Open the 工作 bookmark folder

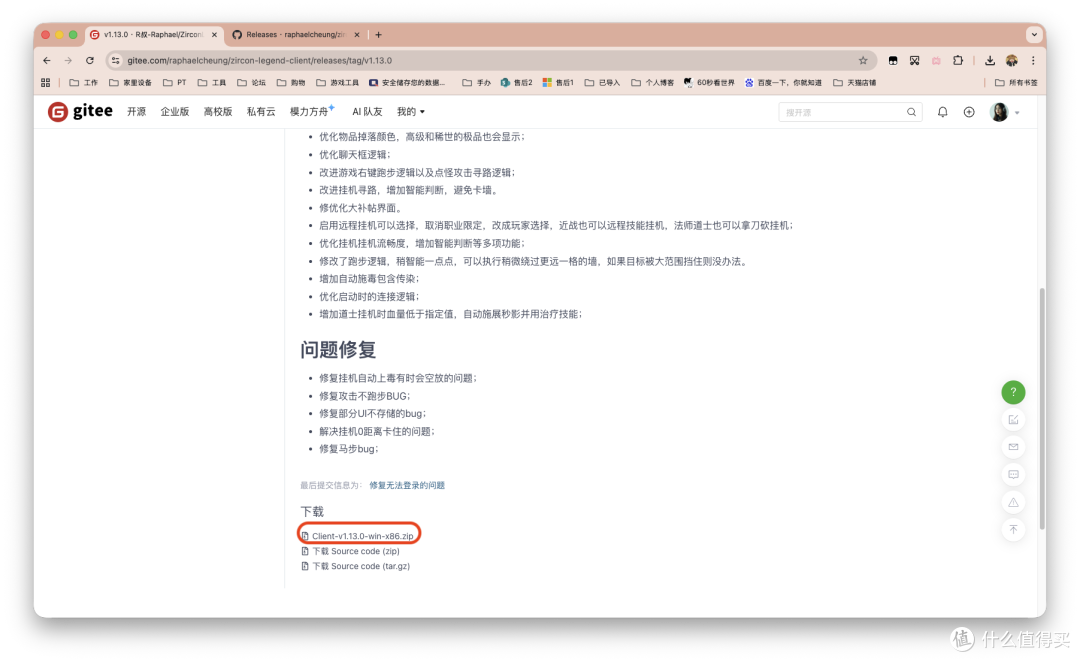84,83
